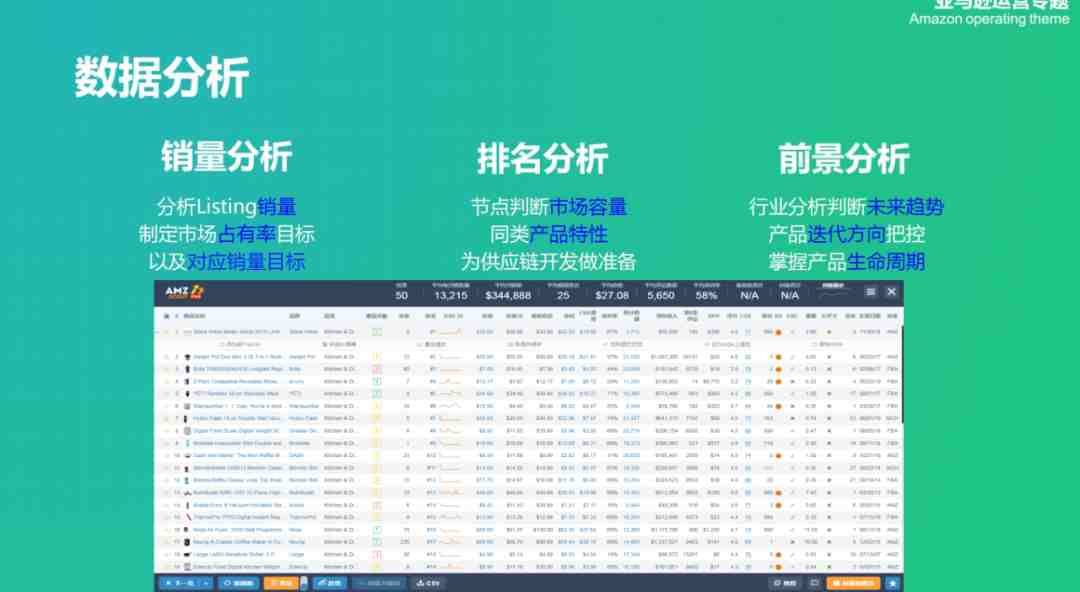Close the AMZ Scout panel with the X
The width and height of the screenshot is (1080, 592).
point(891,292)
